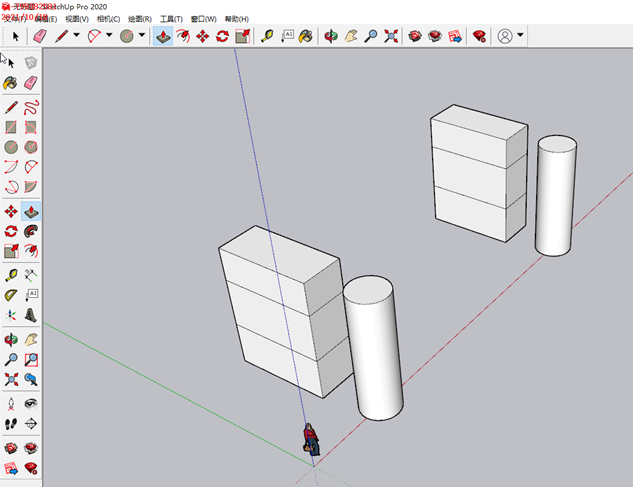
Task: Expand the user account dropdown arrow
Action: click(x=521, y=36)
